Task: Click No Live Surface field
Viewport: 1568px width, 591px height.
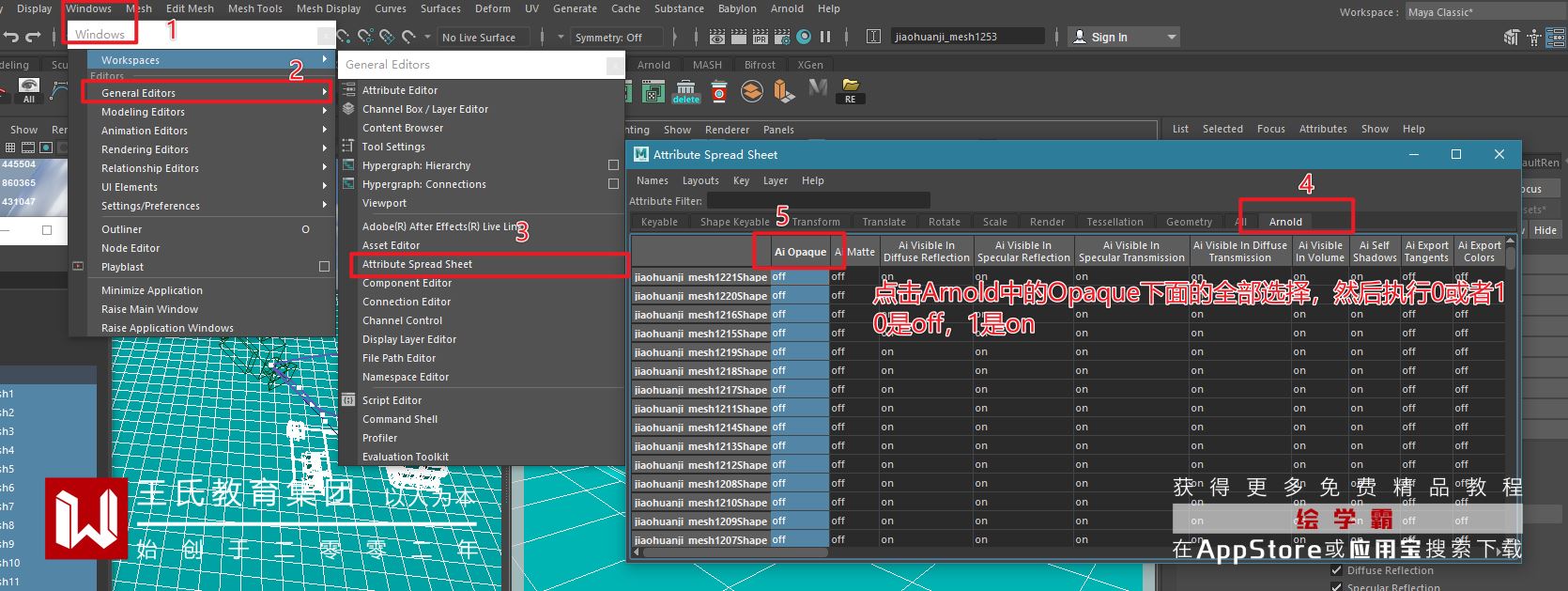Action: click(483, 38)
